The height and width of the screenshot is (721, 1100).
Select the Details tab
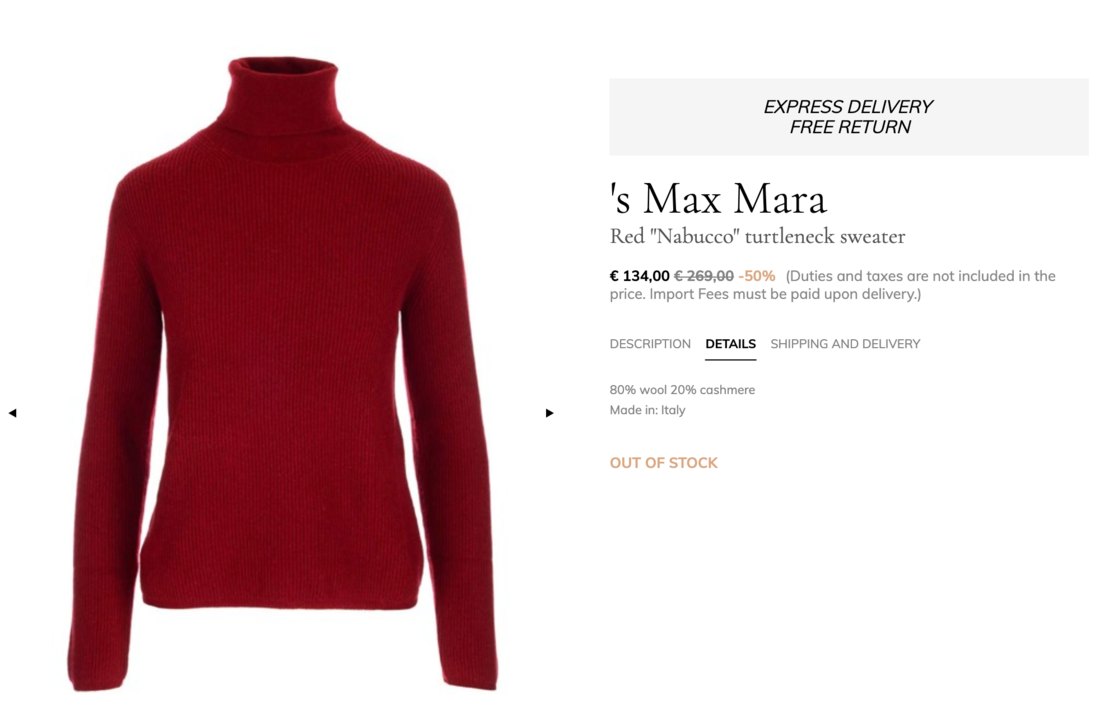tap(730, 344)
